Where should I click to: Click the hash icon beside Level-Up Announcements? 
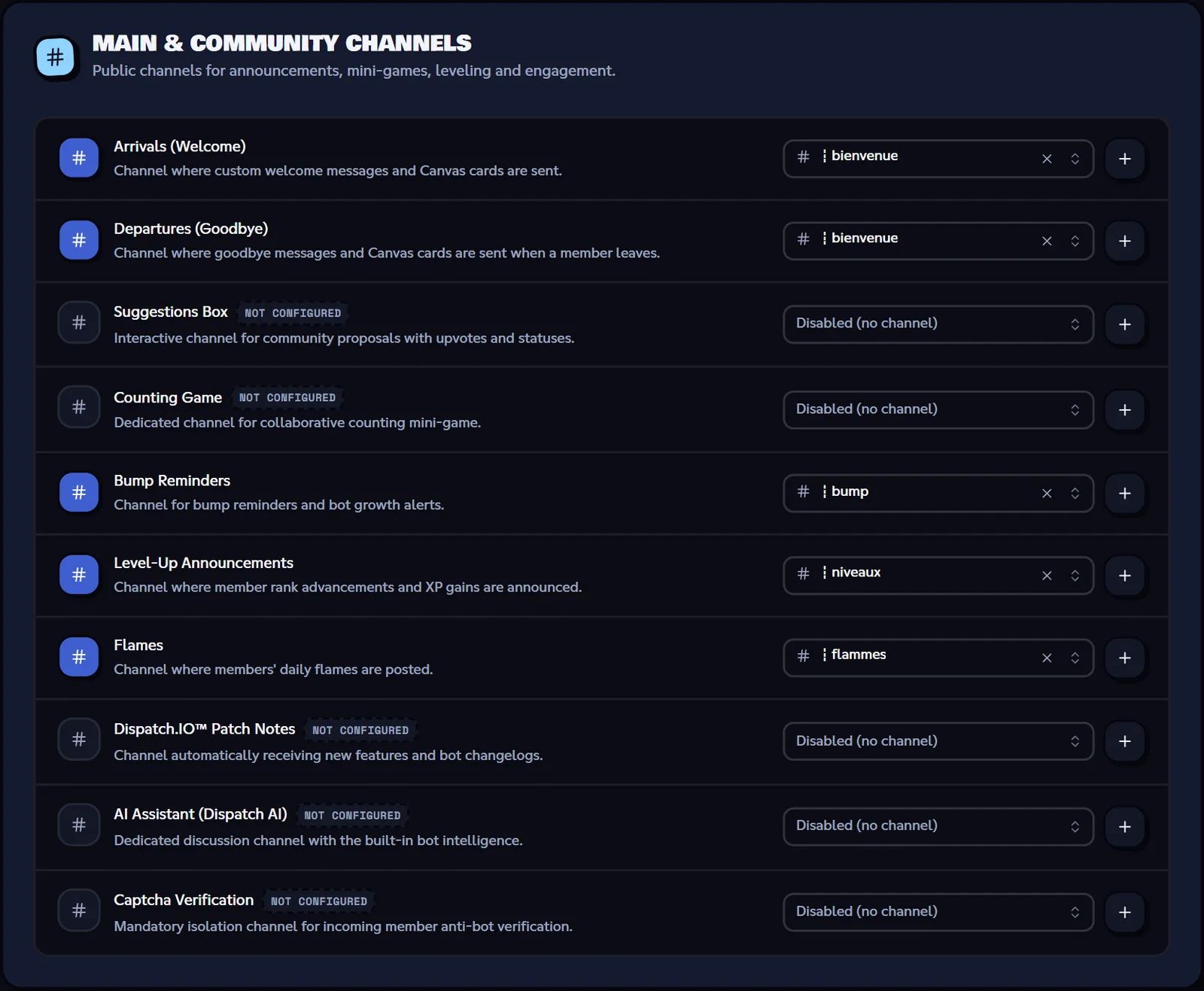[79, 575]
